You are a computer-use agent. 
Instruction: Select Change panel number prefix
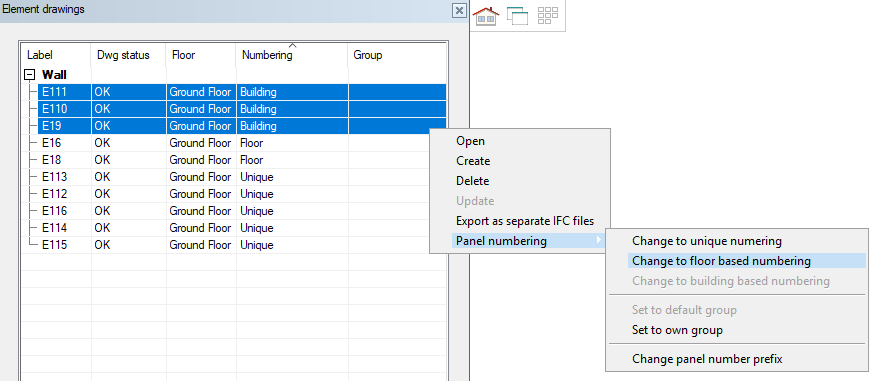pos(707,359)
